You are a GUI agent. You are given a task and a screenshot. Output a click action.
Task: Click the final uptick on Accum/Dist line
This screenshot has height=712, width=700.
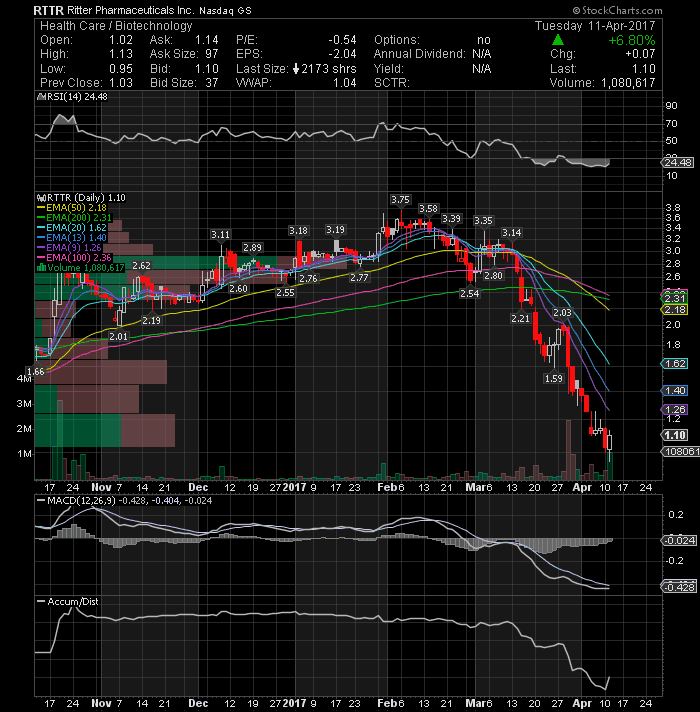tap(607, 683)
